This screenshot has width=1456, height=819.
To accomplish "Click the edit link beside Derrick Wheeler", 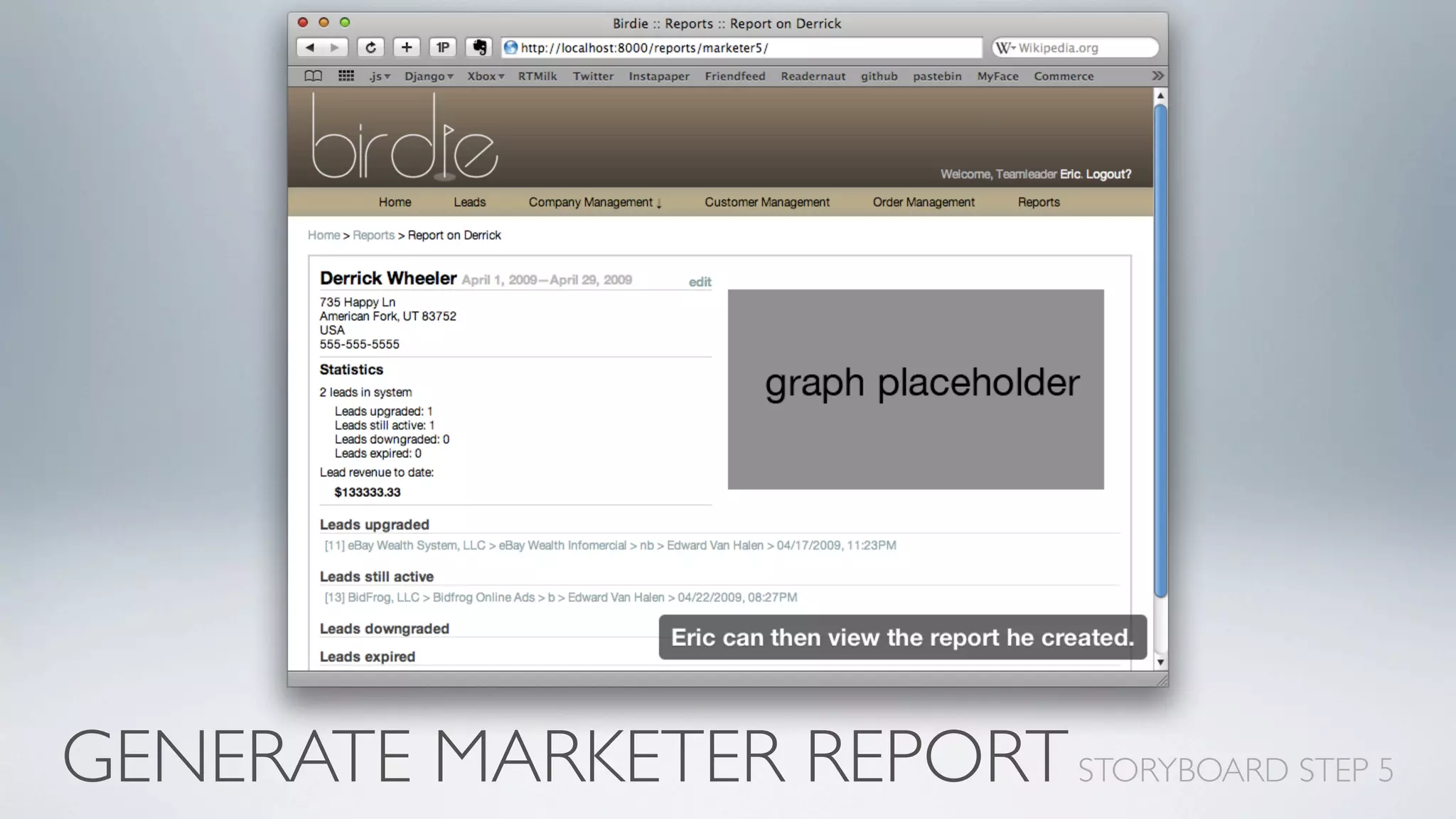I will click(700, 282).
